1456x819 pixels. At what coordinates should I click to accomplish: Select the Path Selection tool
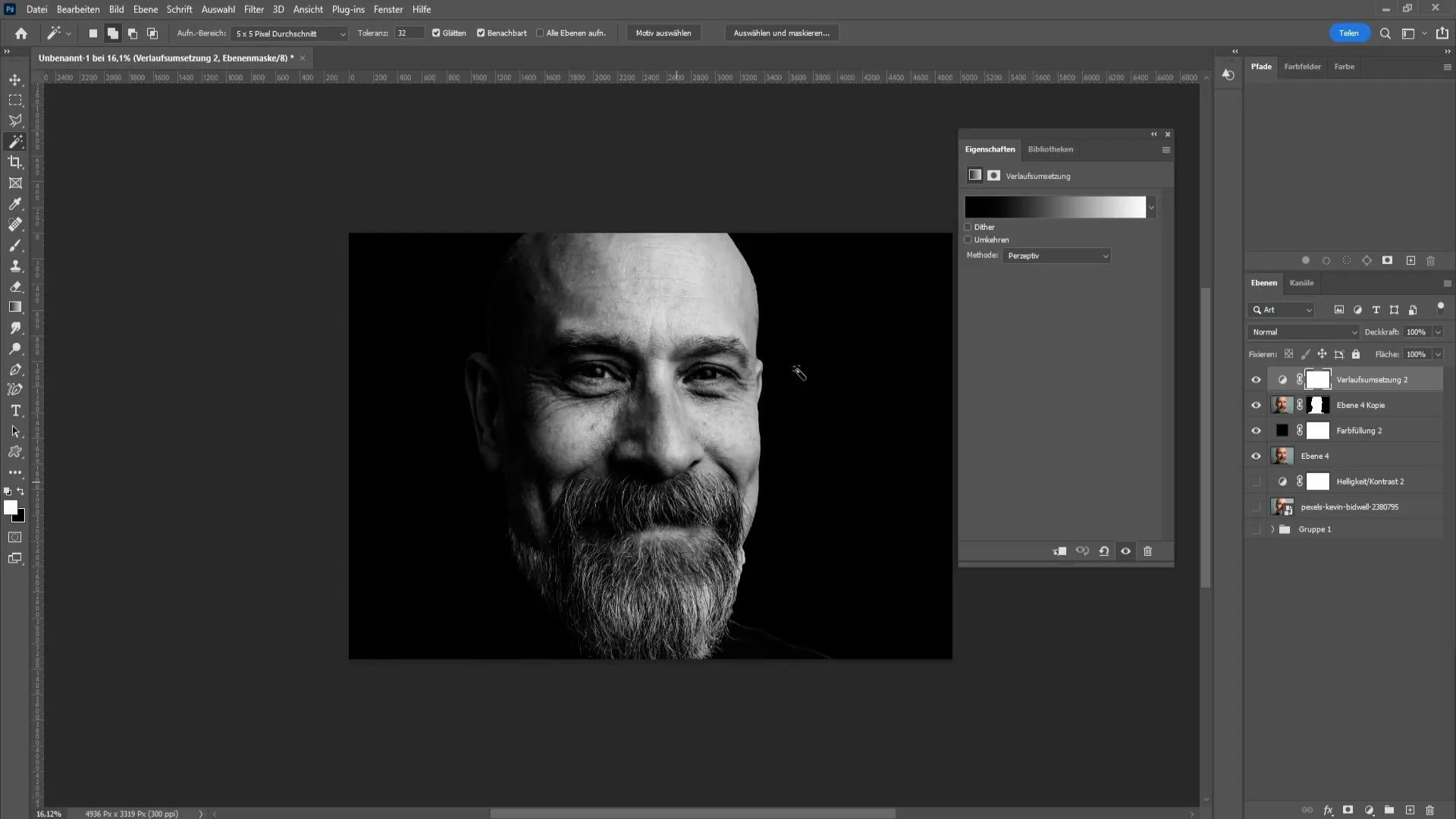click(15, 431)
